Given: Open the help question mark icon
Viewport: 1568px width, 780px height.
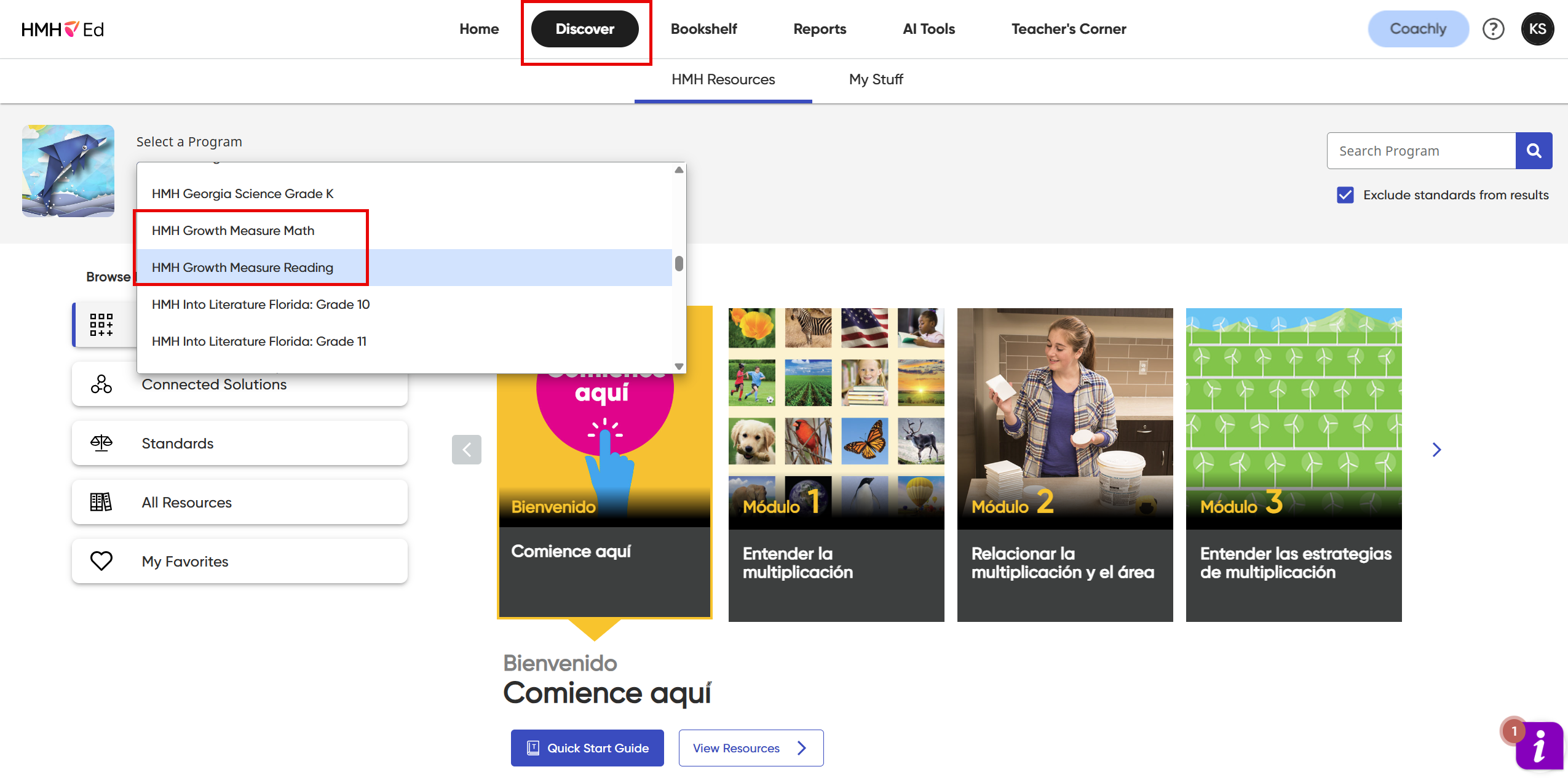Looking at the screenshot, I should click(x=1493, y=29).
